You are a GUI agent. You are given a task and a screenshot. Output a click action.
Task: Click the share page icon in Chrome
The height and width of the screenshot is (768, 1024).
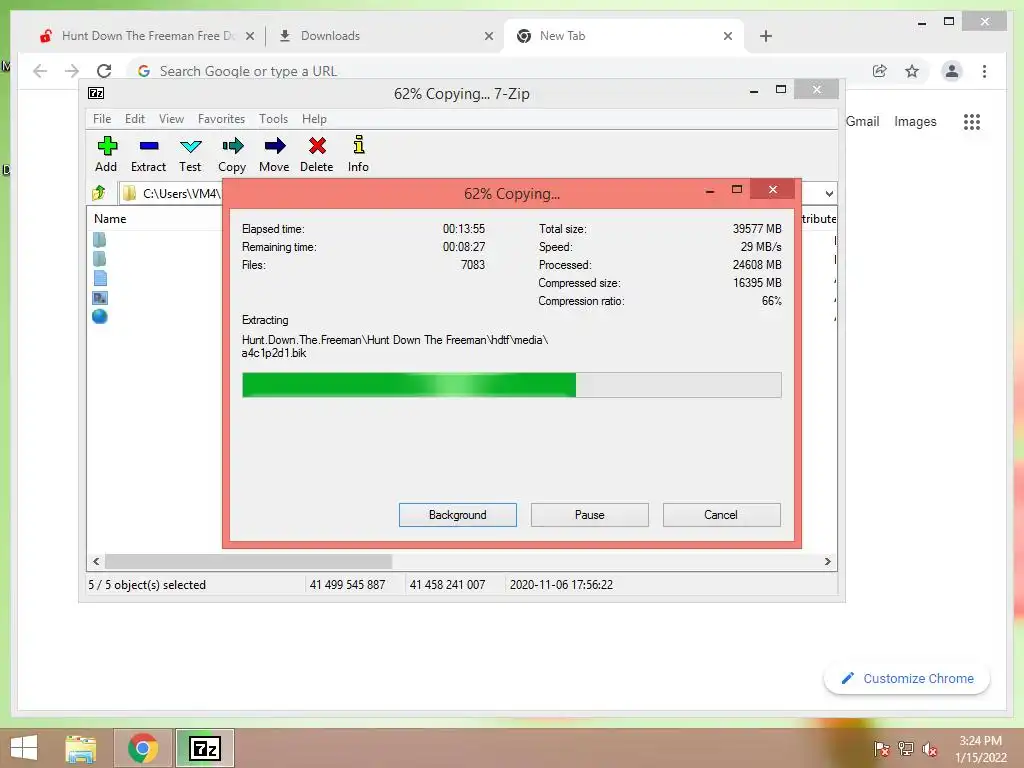[880, 71]
